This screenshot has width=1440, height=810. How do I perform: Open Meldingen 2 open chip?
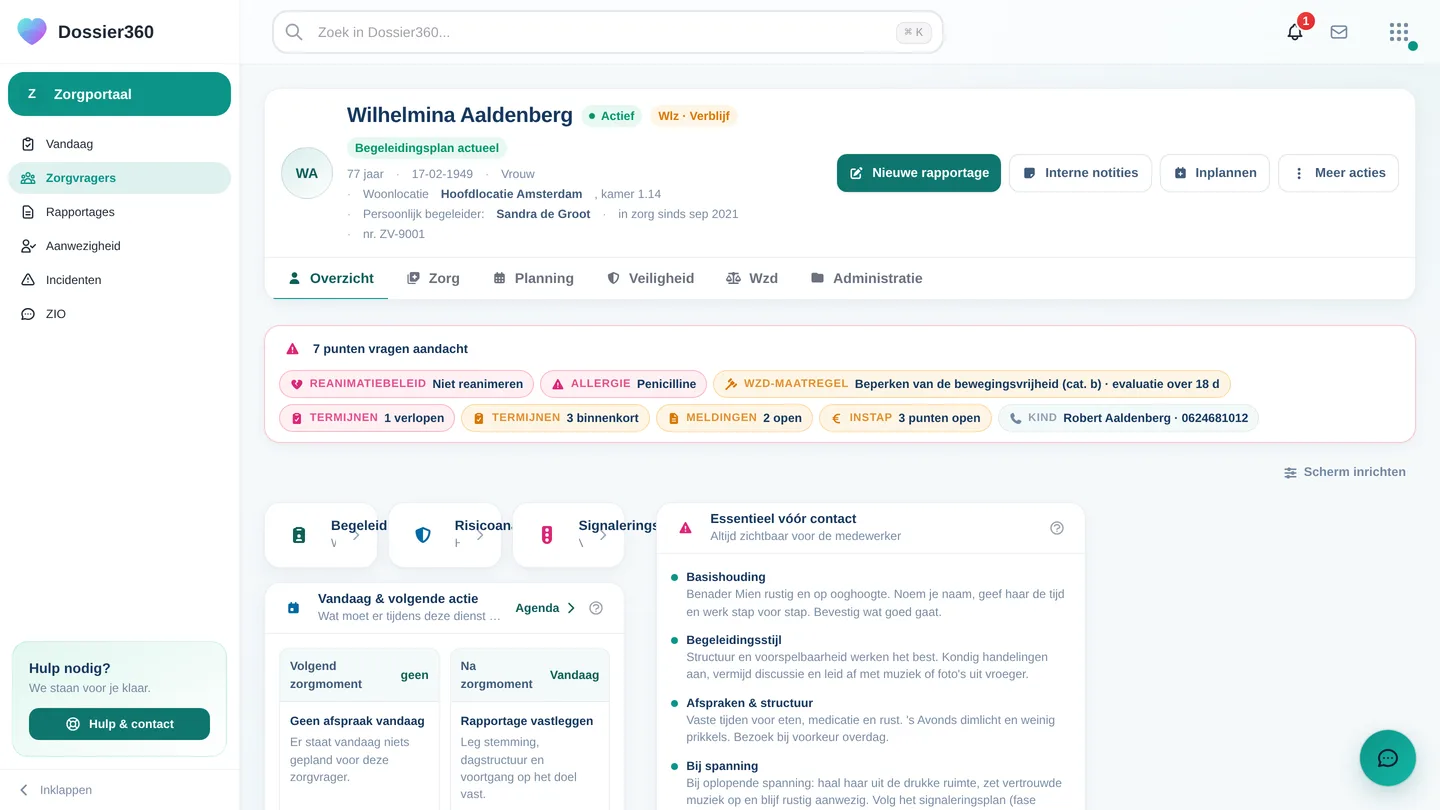pyautogui.click(x=734, y=418)
